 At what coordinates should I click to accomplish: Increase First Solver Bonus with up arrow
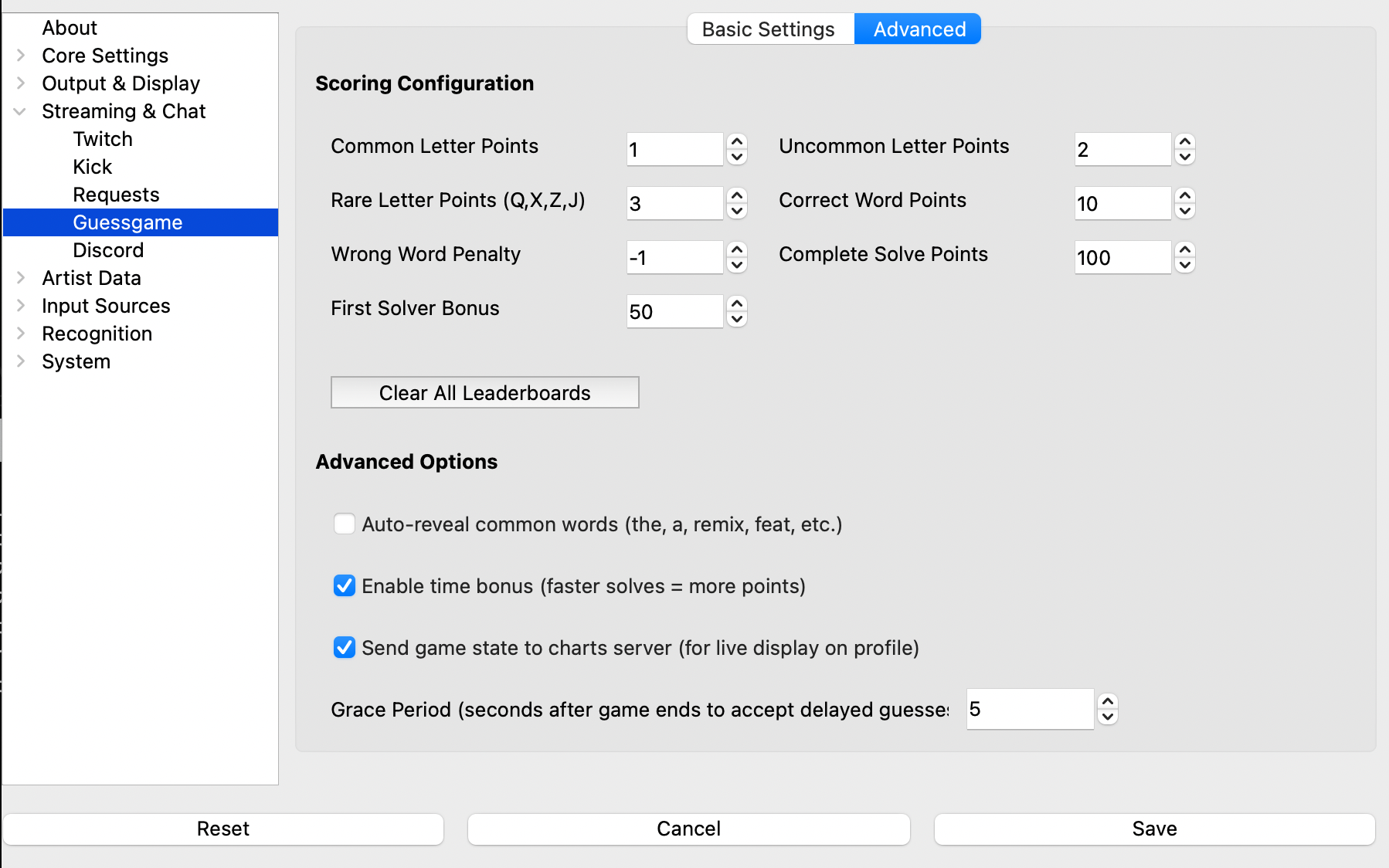coord(737,304)
